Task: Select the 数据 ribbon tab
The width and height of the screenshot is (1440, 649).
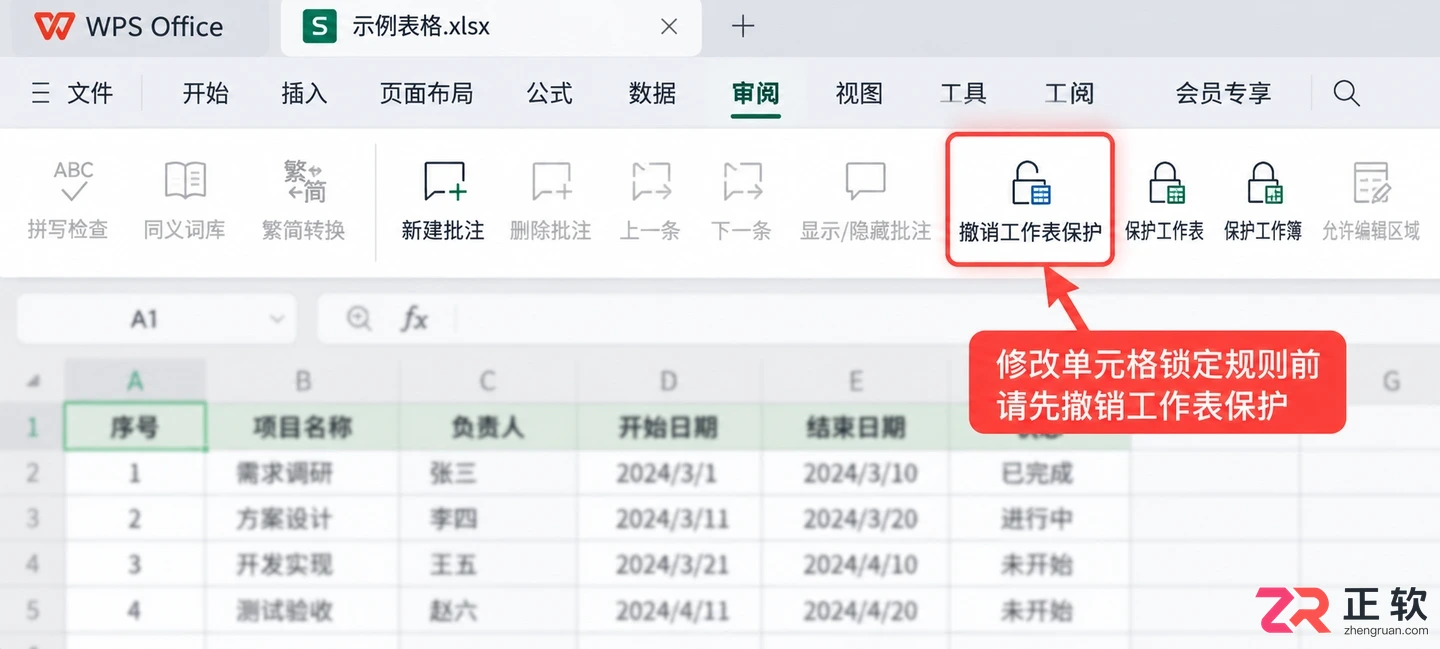Action: pyautogui.click(x=652, y=94)
